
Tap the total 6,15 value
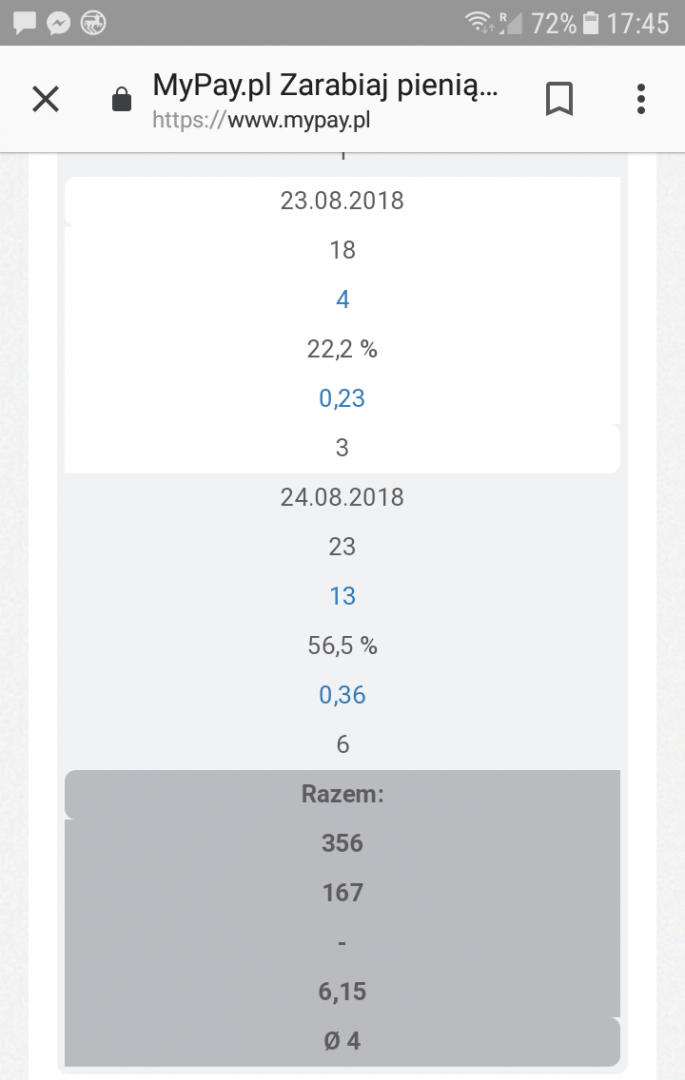(x=342, y=992)
